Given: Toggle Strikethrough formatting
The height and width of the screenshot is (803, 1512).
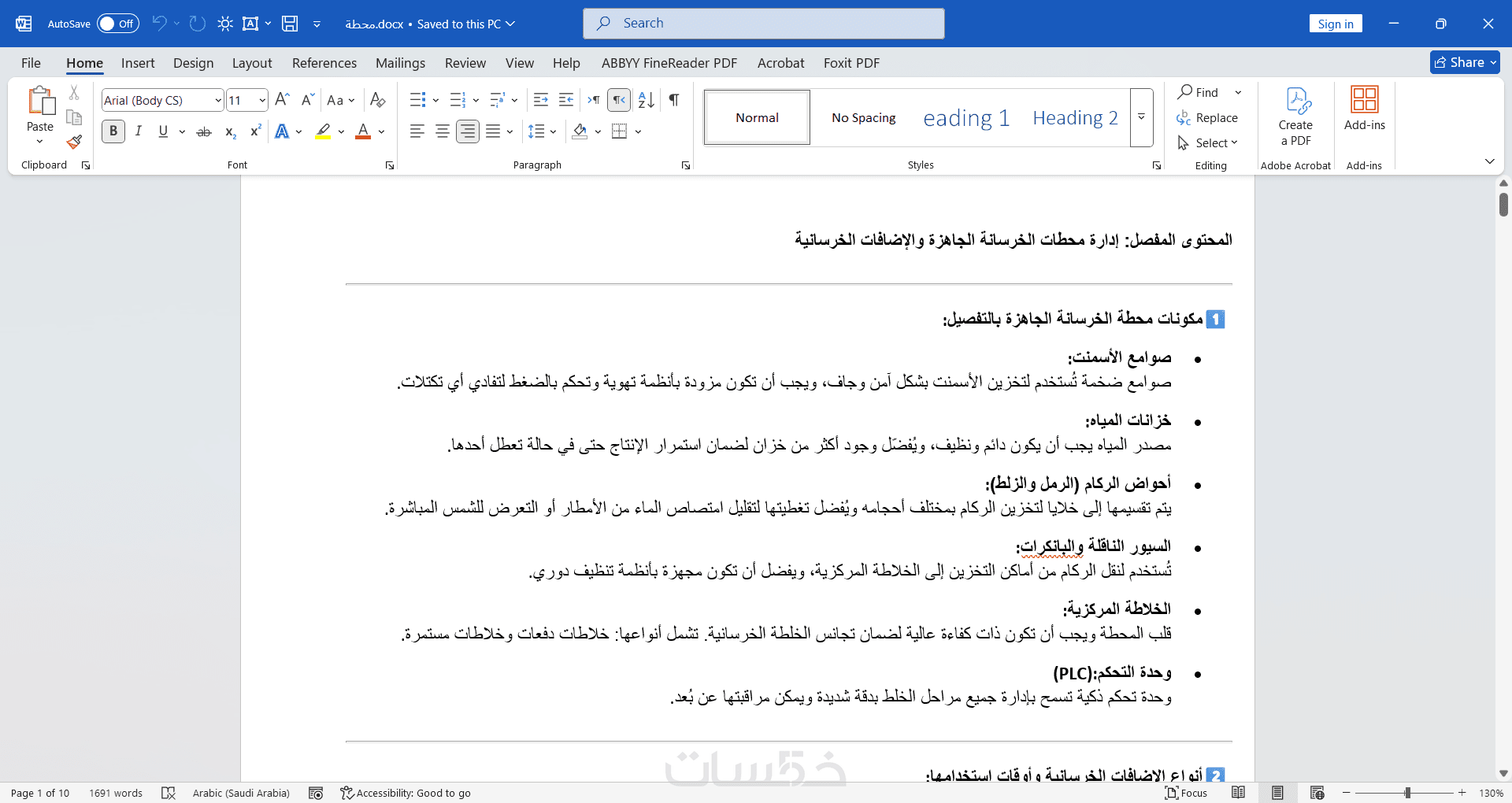Looking at the screenshot, I should [x=204, y=131].
